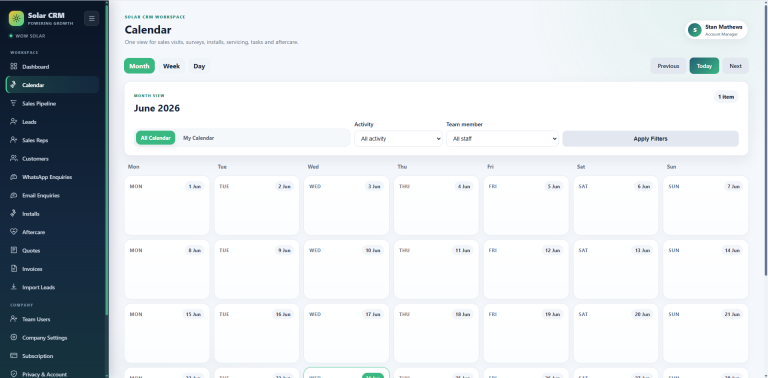Click the Leads person icon
Viewport: 768px width, 378px height.
tap(14, 121)
